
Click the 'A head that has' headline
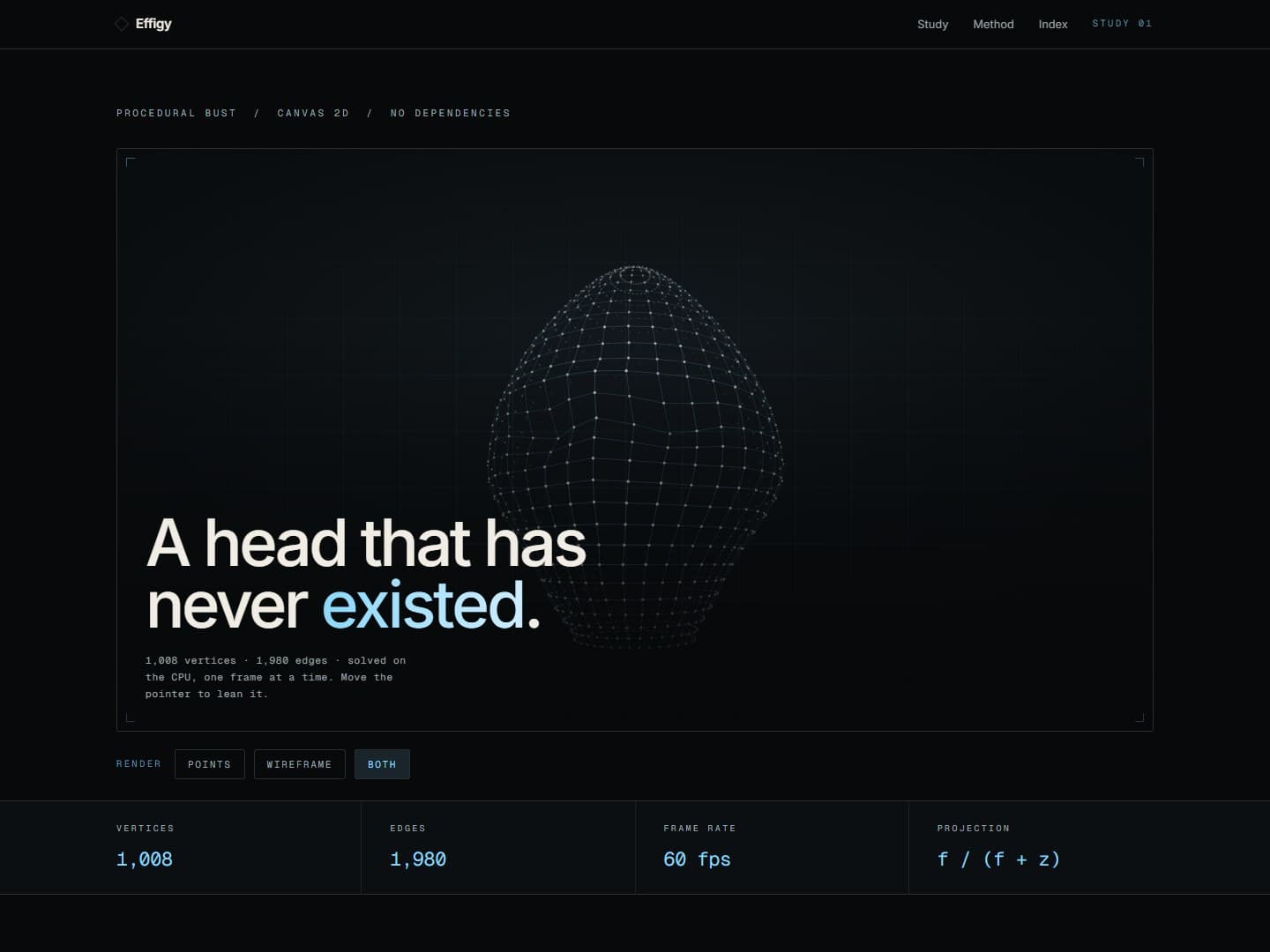366,542
